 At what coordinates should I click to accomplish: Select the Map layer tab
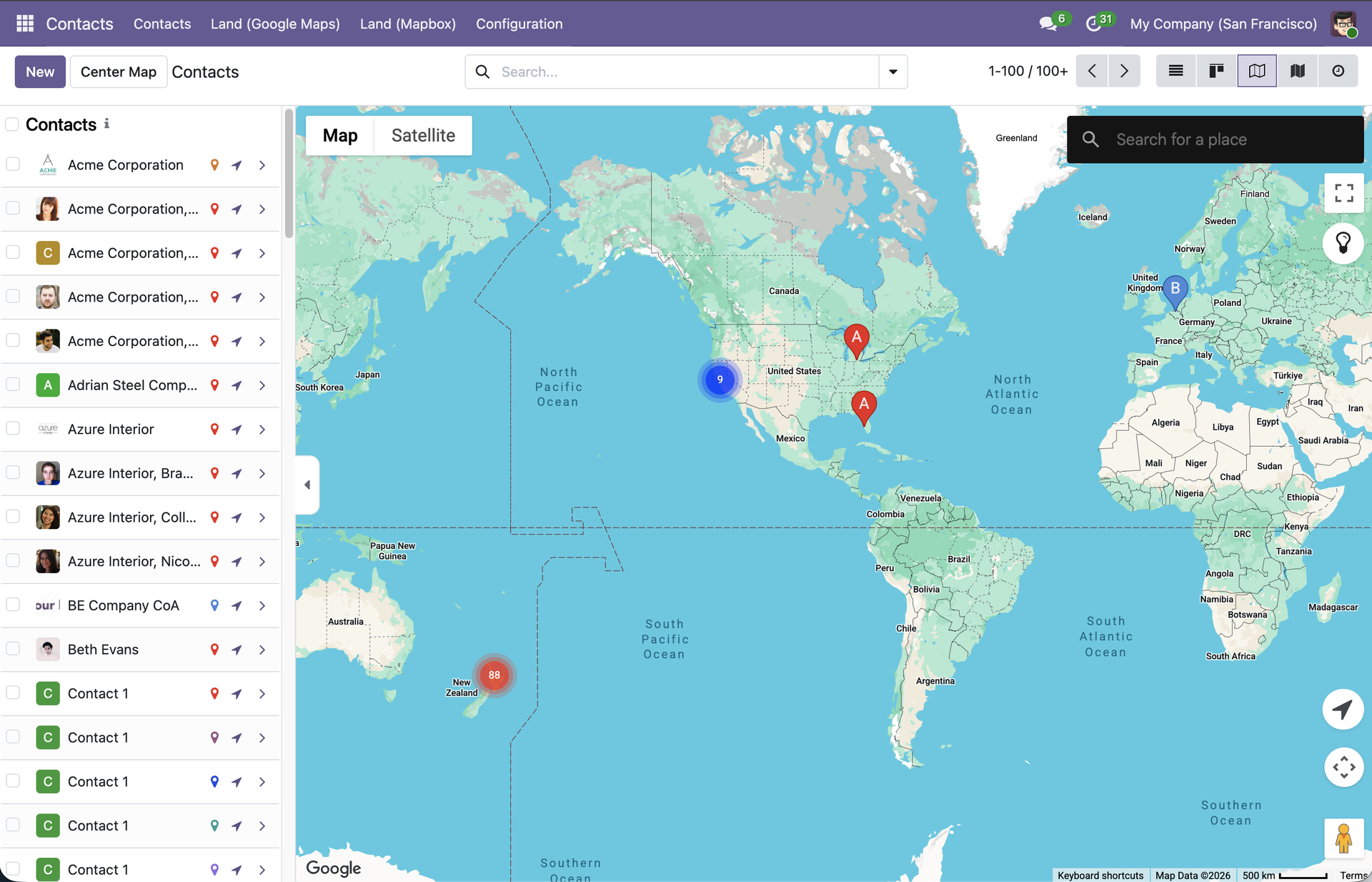pos(340,135)
